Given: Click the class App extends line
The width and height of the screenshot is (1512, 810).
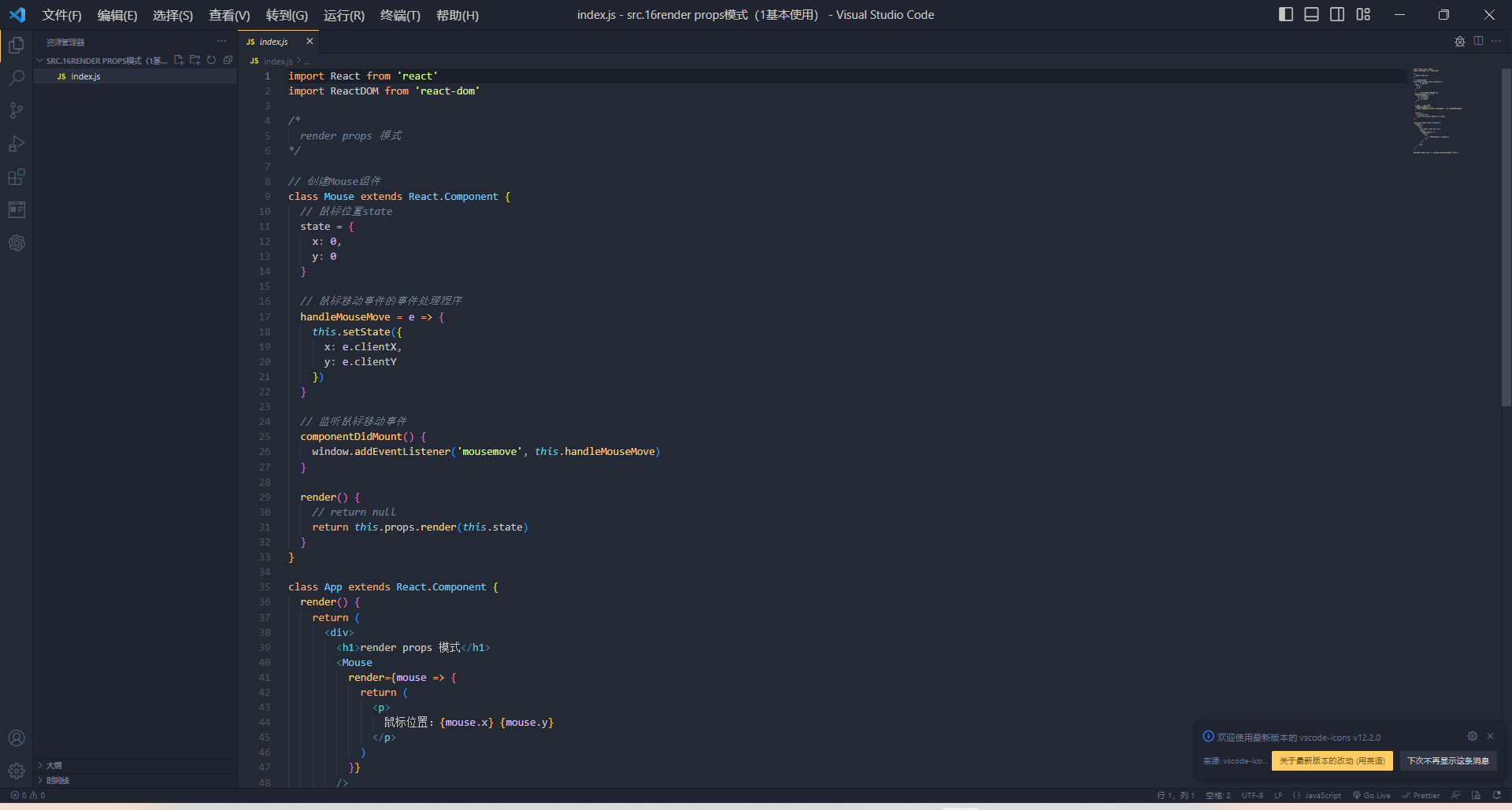Looking at the screenshot, I should [x=393, y=587].
